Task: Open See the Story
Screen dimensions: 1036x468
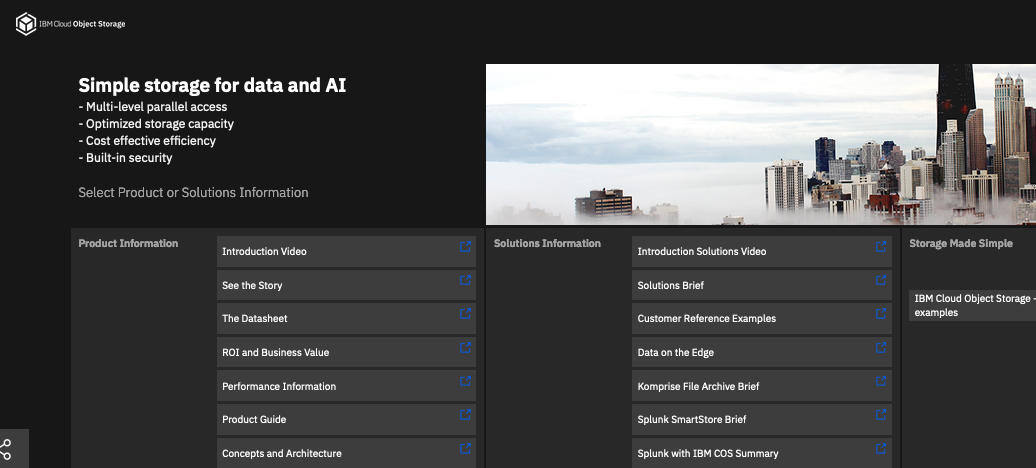Action: point(346,286)
